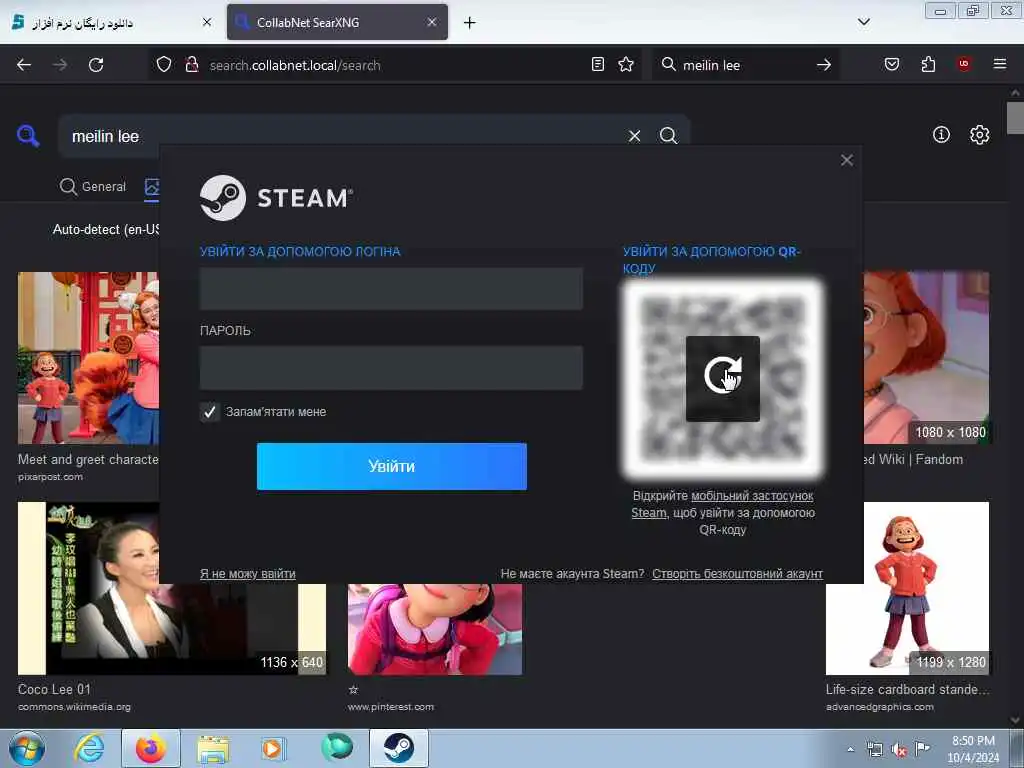
Task: Click the search go arrow in toolbar
Action: [x=824, y=65]
